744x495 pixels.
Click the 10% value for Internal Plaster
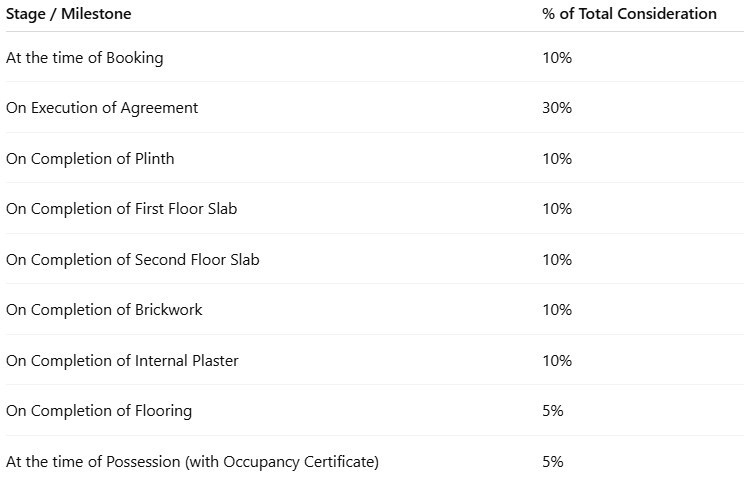pyautogui.click(x=557, y=361)
